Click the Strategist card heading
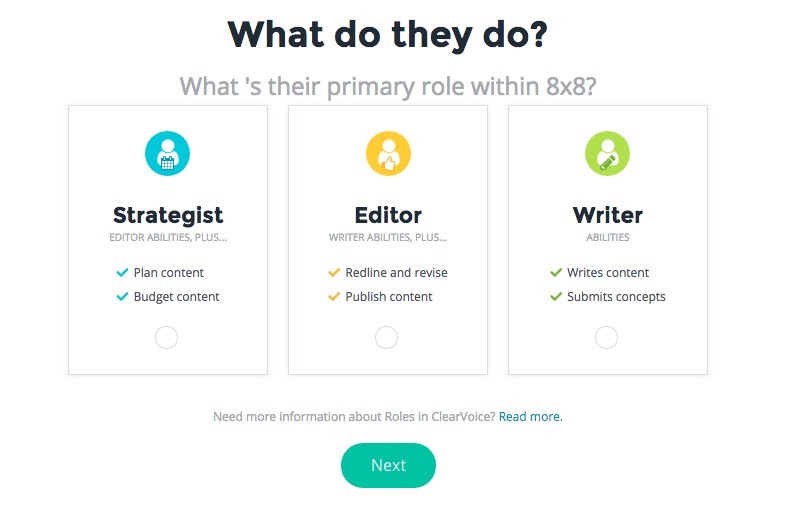The height and width of the screenshot is (517, 795). pyautogui.click(x=168, y=216)
